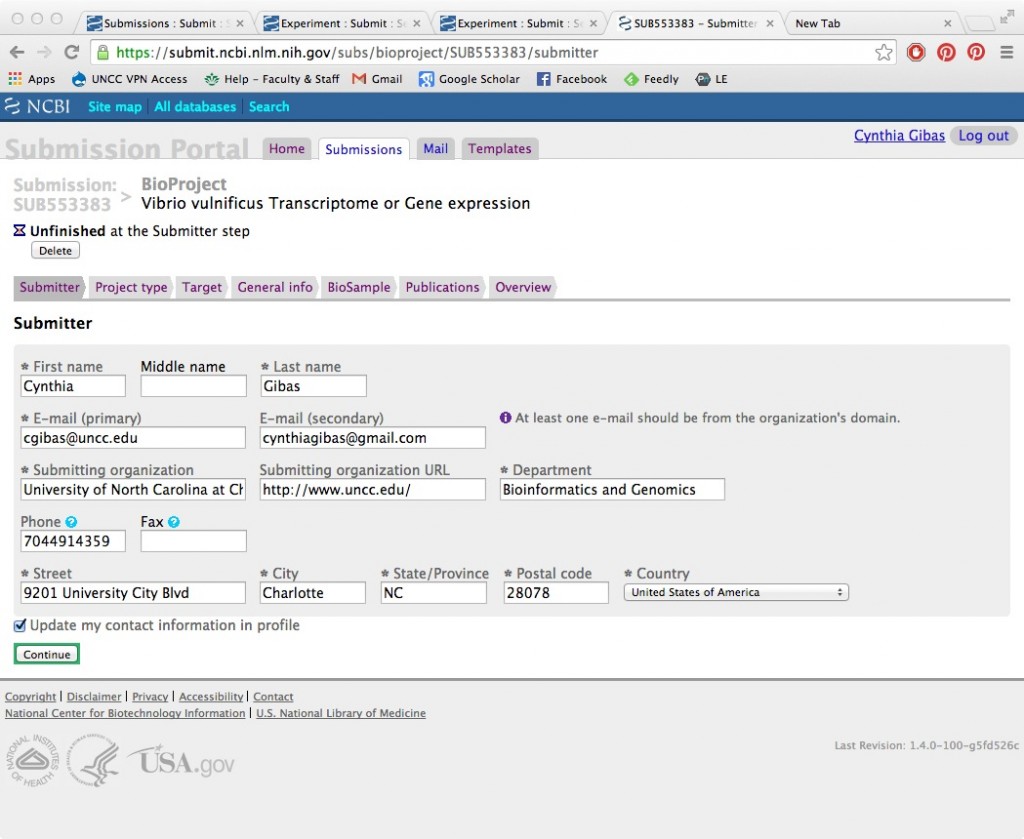
Task: Click the NCBI logo in header
Action: (x=38, y=107)
